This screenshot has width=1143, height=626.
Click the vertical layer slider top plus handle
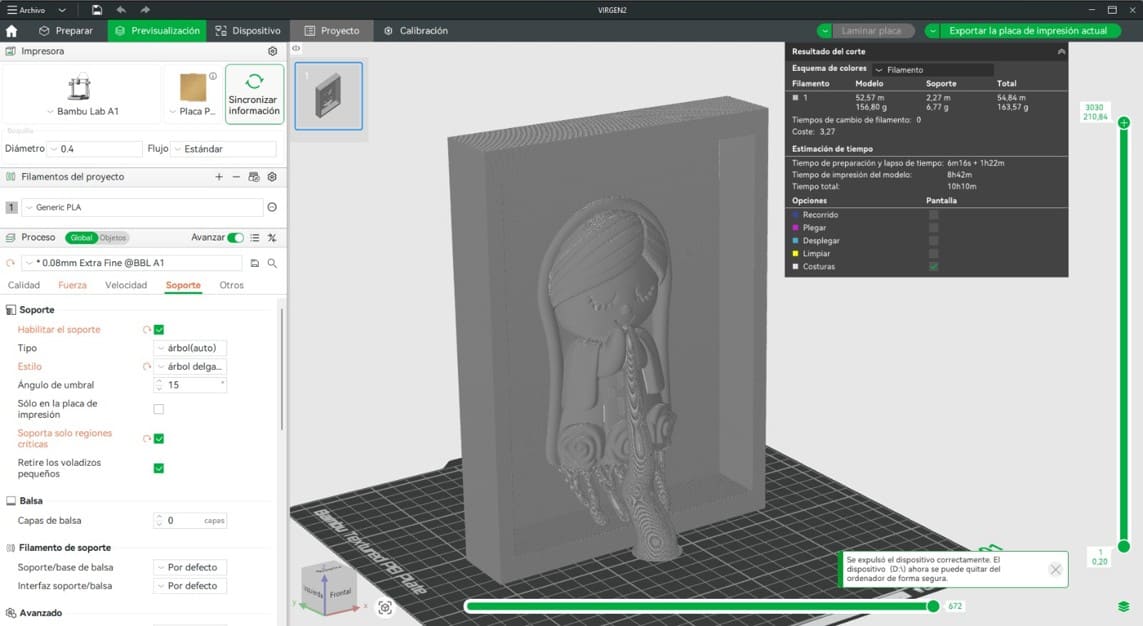pos(1123,122)
